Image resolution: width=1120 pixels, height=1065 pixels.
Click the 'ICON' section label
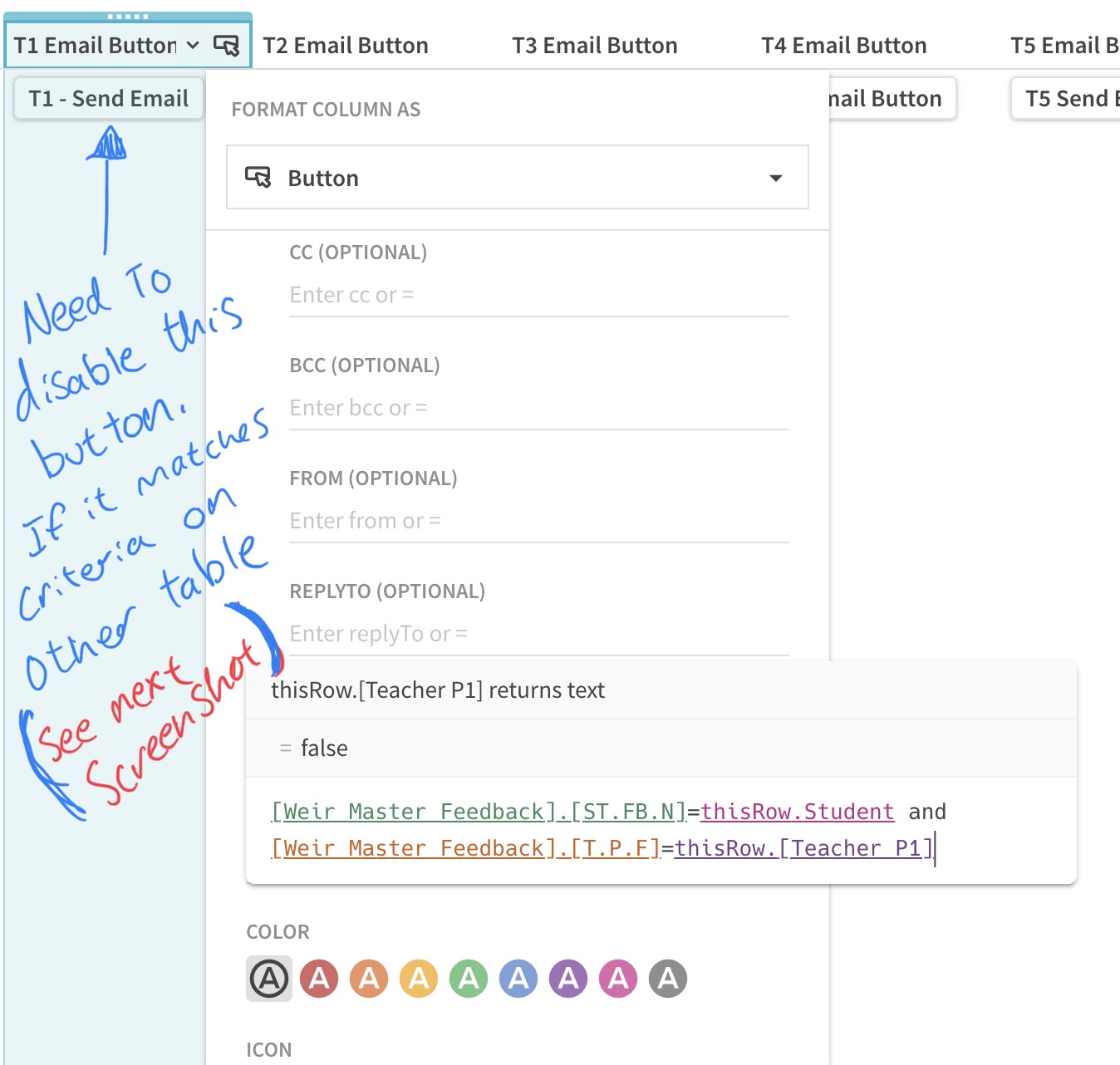269,1050
